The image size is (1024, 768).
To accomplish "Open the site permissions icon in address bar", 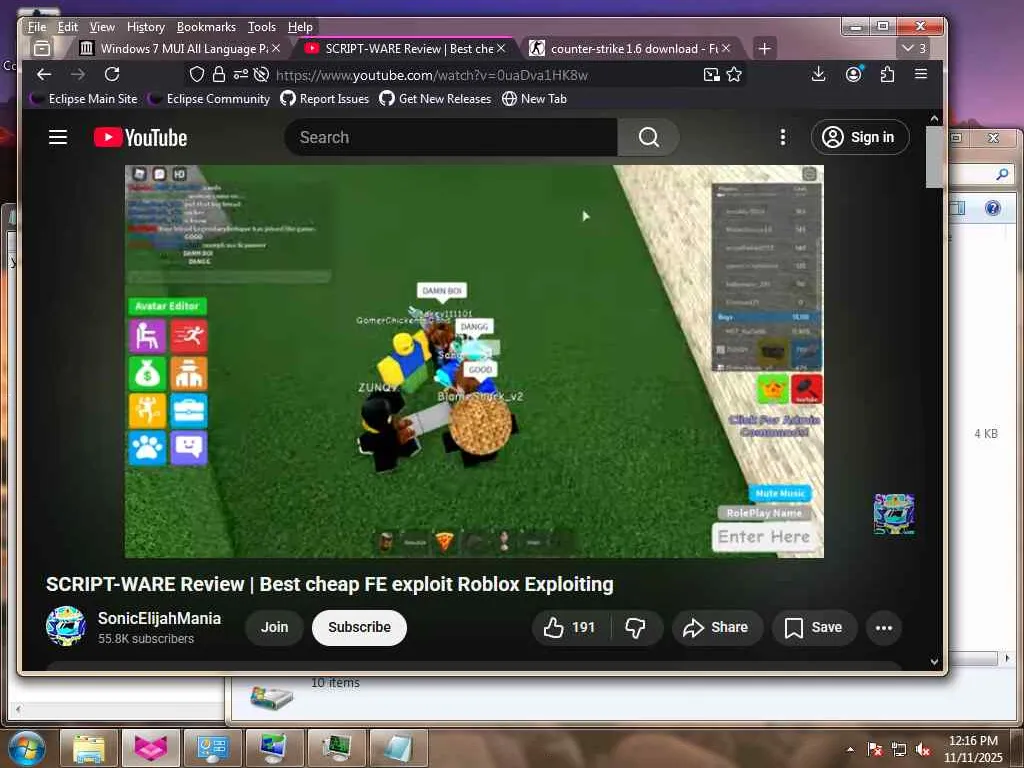I will (240, 74).
